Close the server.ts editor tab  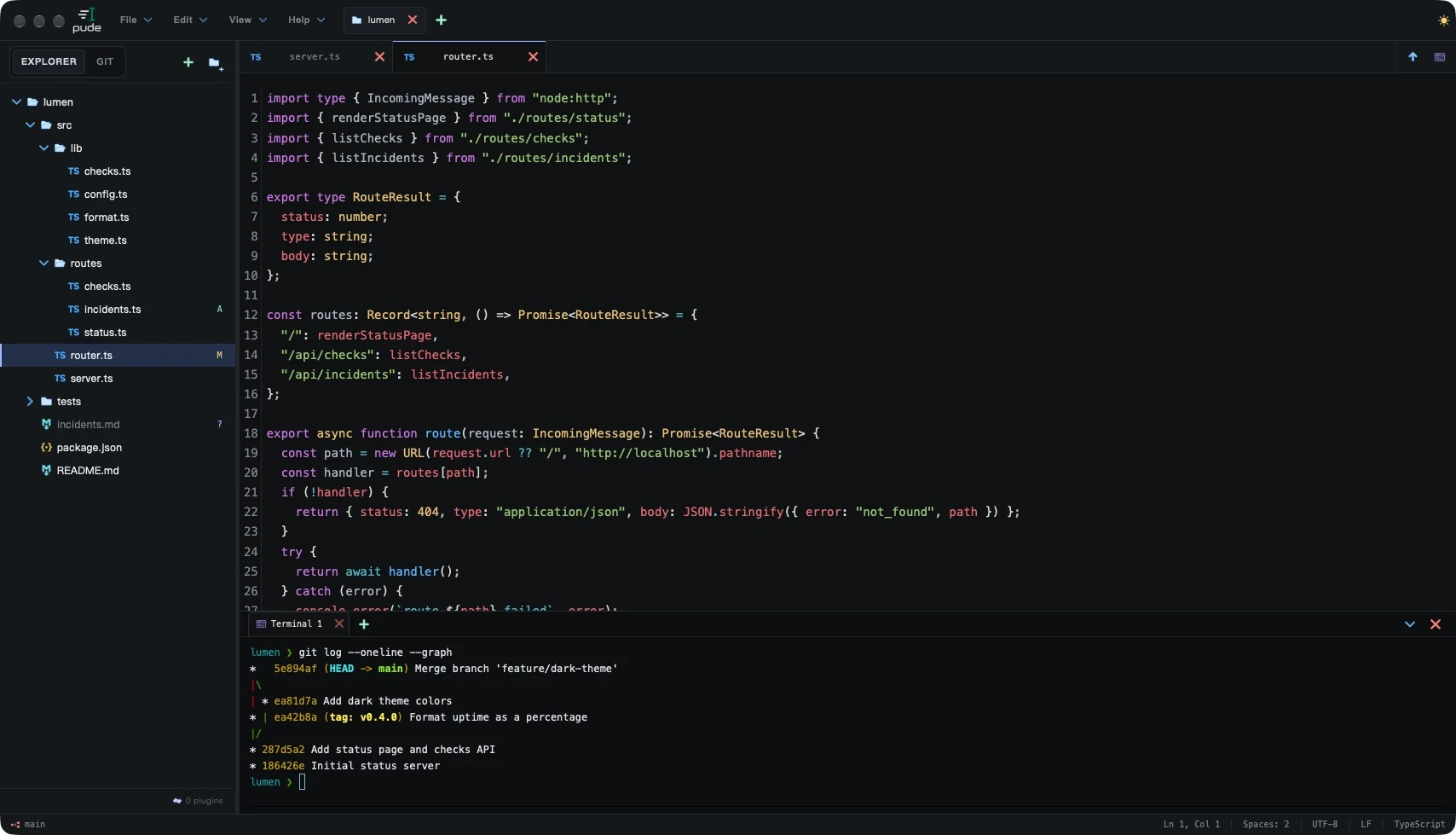pos(379,57)
